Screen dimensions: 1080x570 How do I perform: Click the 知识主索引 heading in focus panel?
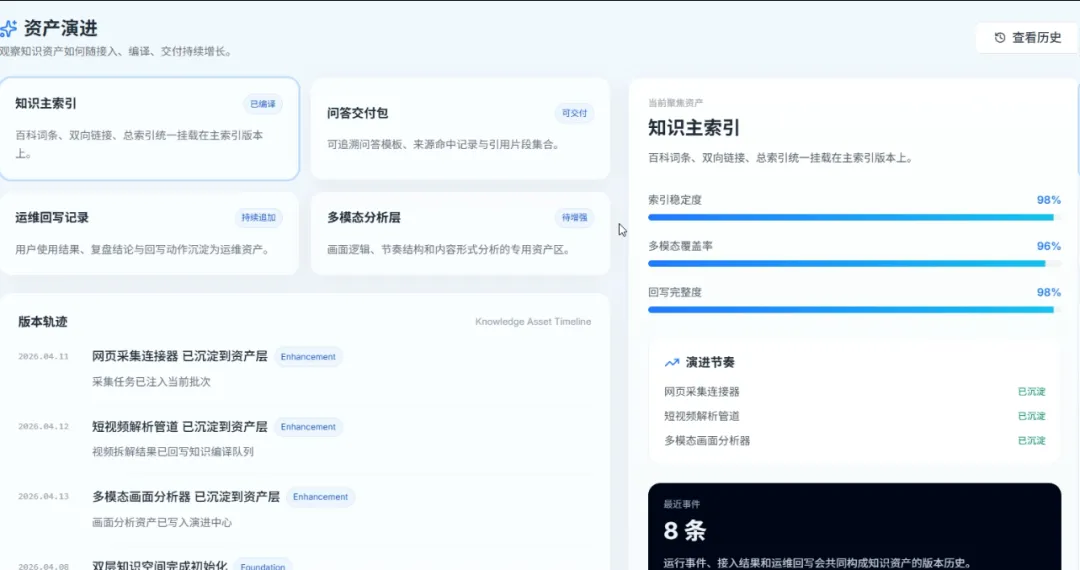click(694, 127)
